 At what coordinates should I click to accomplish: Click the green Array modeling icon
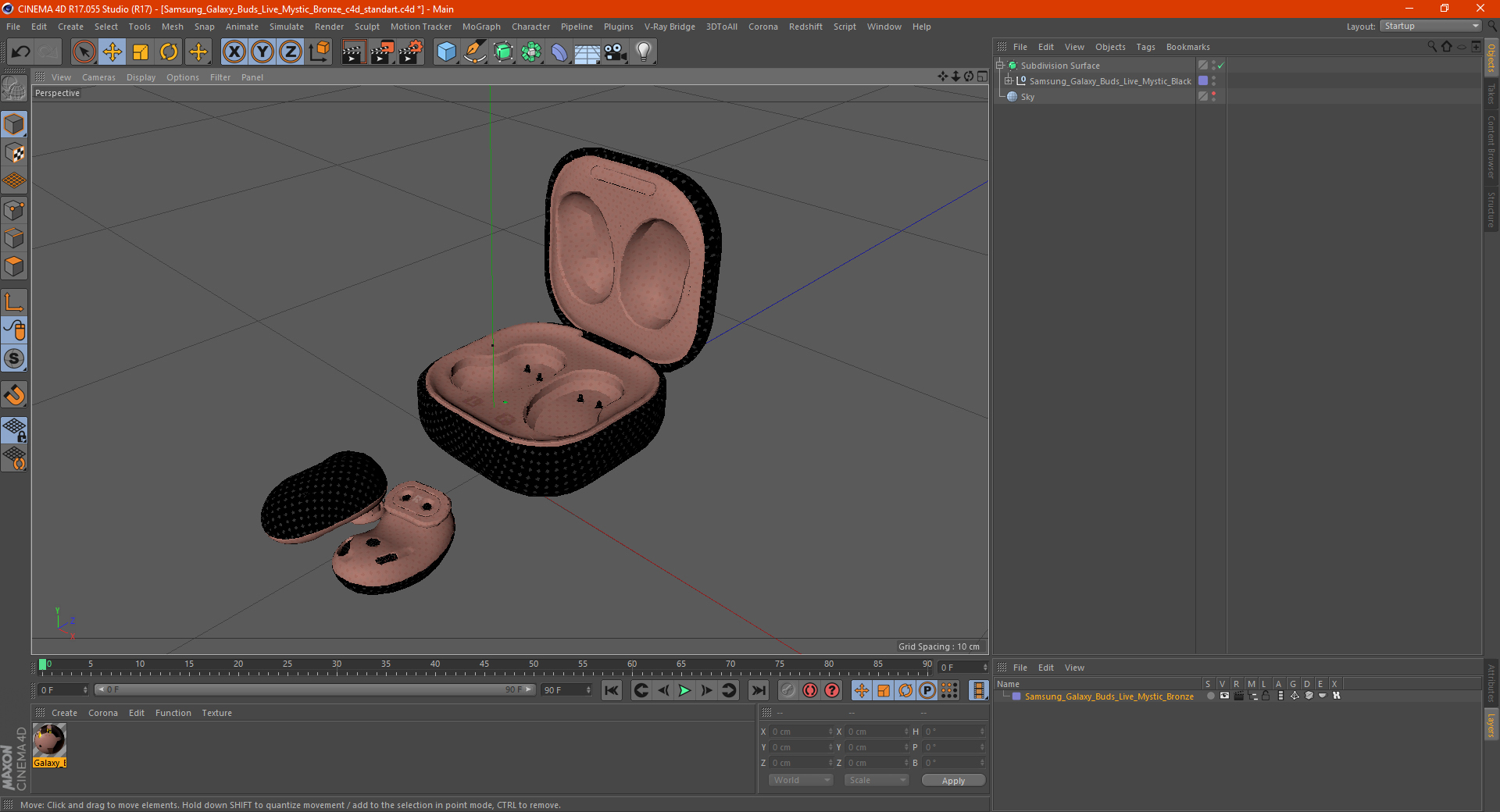pyautogui.click(x=531, y=52)
